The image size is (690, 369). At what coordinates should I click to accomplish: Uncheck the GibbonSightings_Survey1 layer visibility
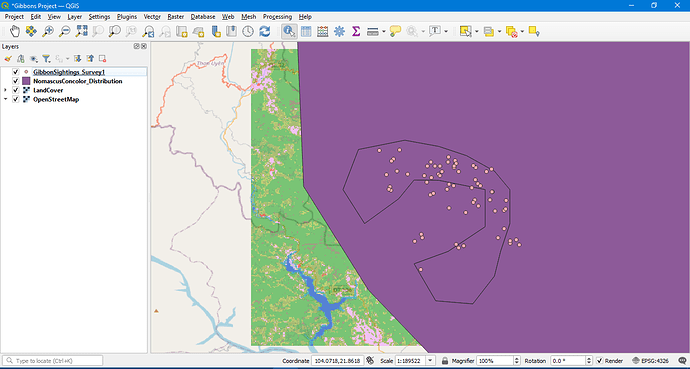[16, 72]
